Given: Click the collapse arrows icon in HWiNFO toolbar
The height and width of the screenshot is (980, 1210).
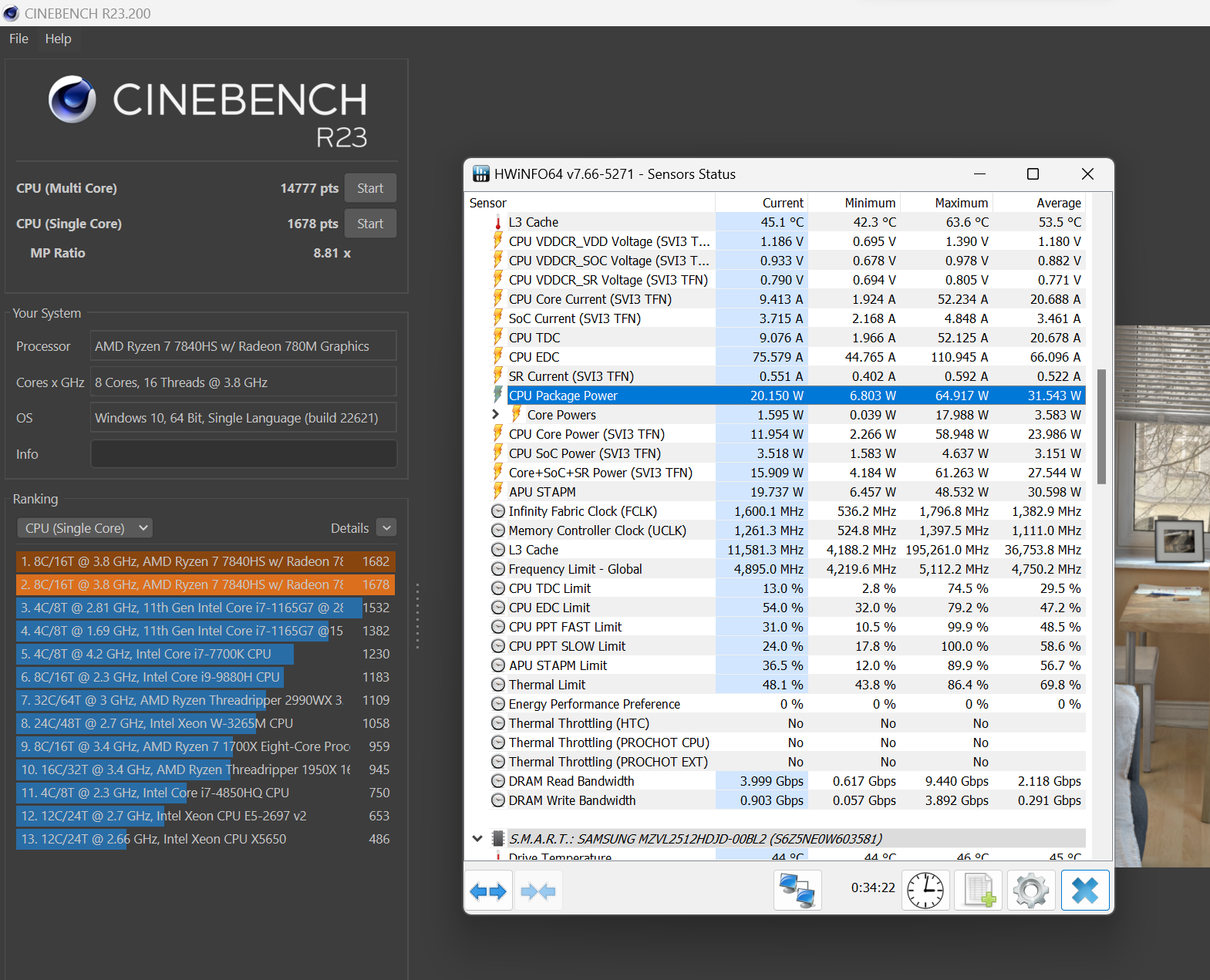Looking at the screenshot, I should (538, 891).
